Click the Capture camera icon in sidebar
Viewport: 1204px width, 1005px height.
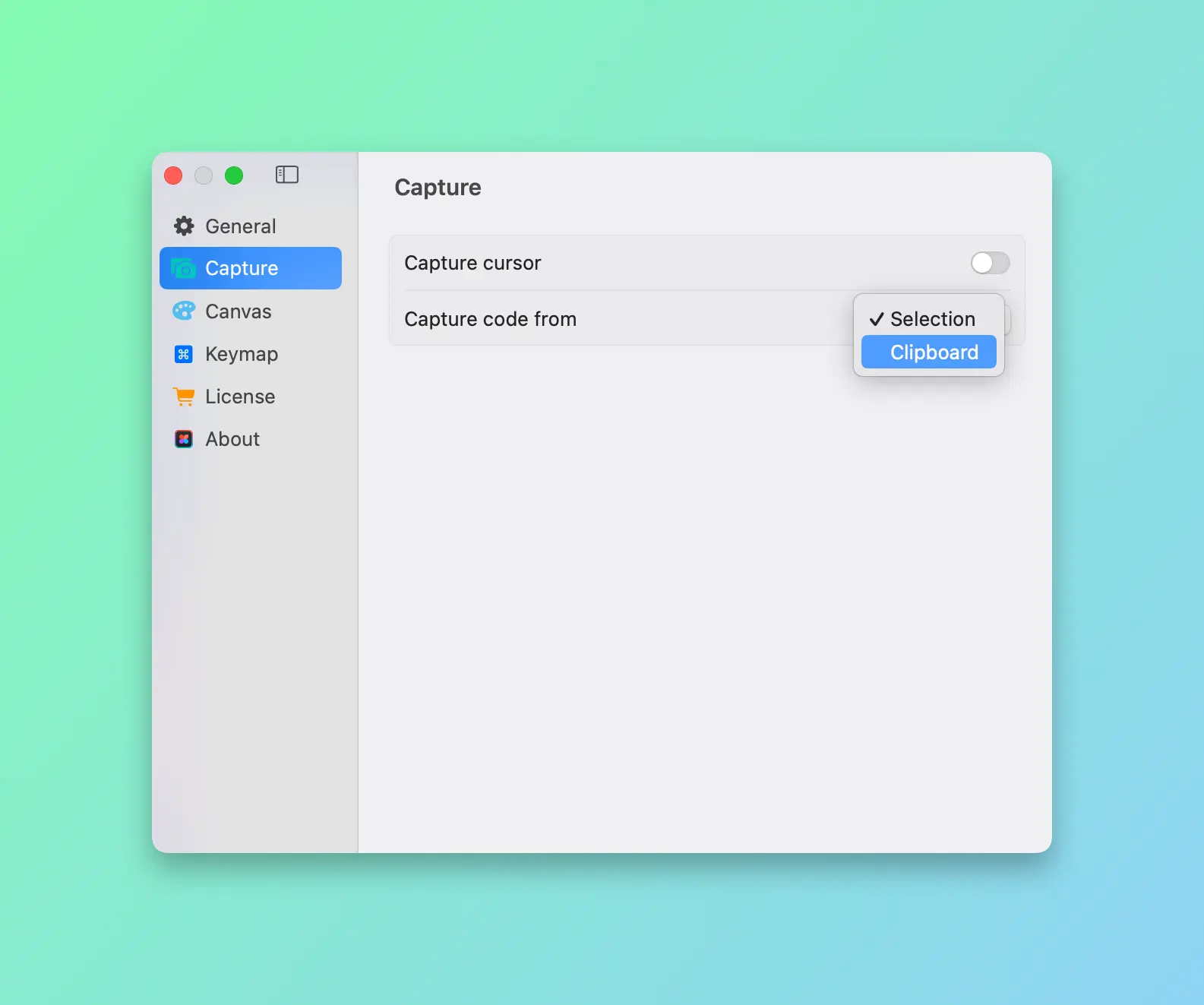pos(183,268)
